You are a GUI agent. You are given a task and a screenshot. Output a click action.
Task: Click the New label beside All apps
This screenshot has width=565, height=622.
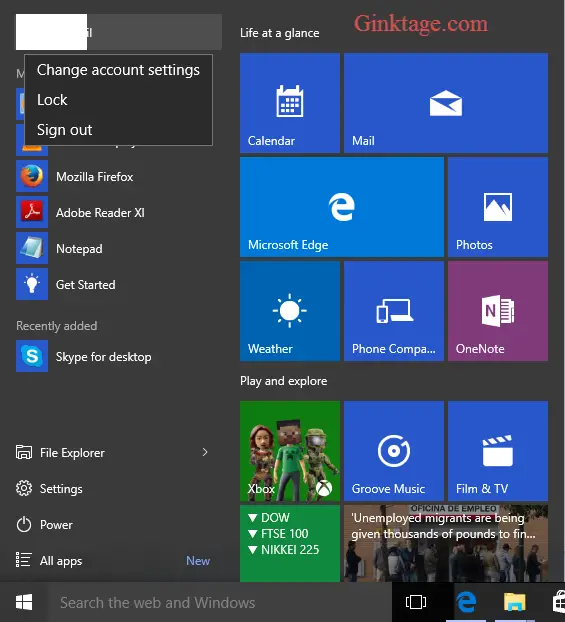pos(198,561)
